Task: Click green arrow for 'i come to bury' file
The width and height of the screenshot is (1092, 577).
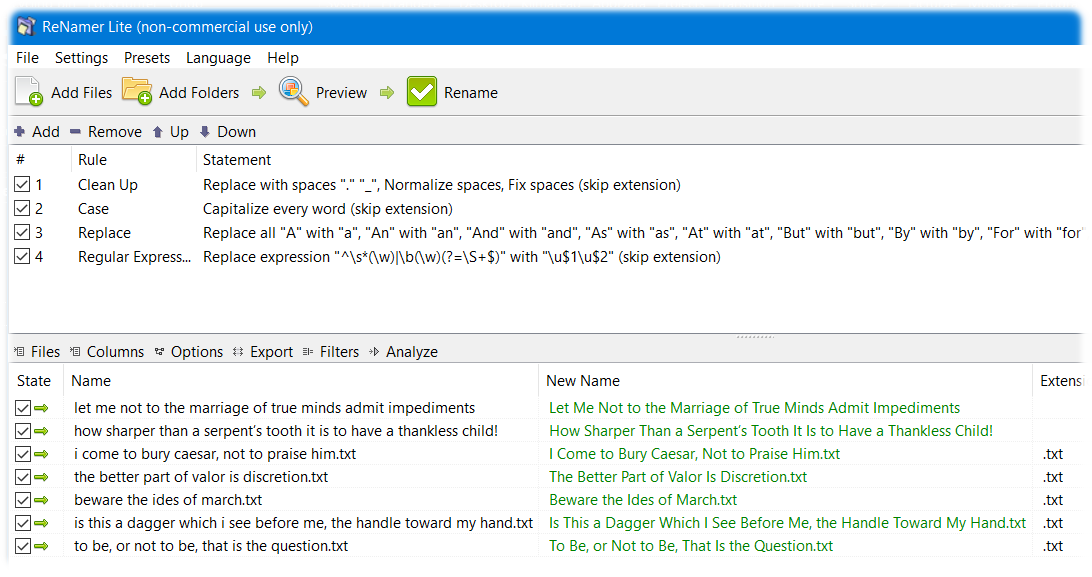Action: pos(42,454)
